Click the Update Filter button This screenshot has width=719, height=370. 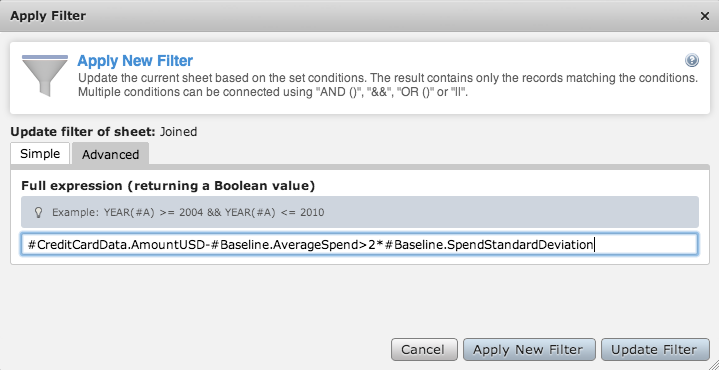(655, 349)
